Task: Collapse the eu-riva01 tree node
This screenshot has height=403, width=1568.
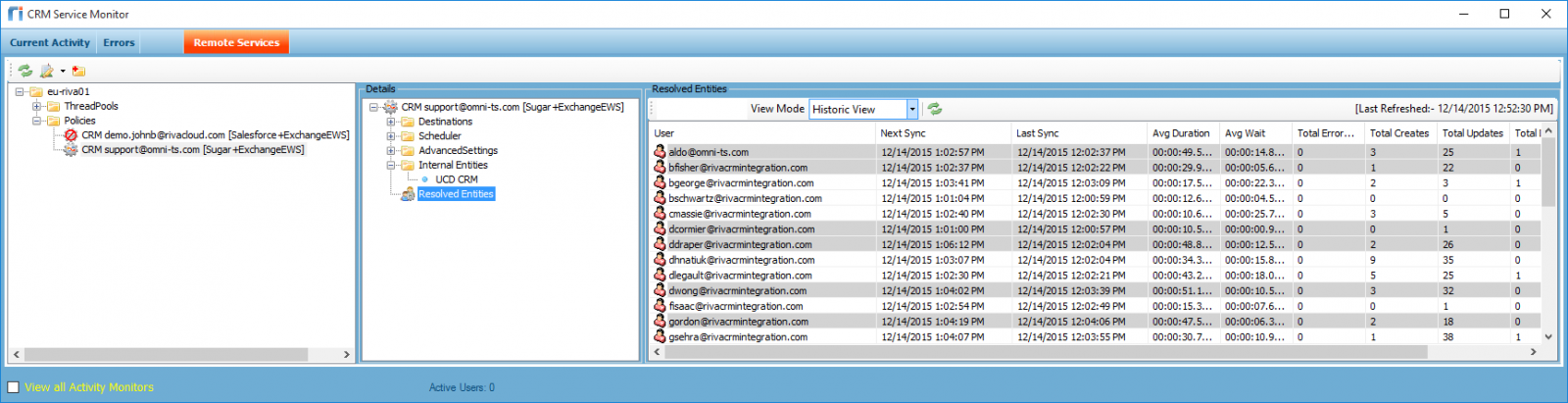Action: tap(20, 92)
